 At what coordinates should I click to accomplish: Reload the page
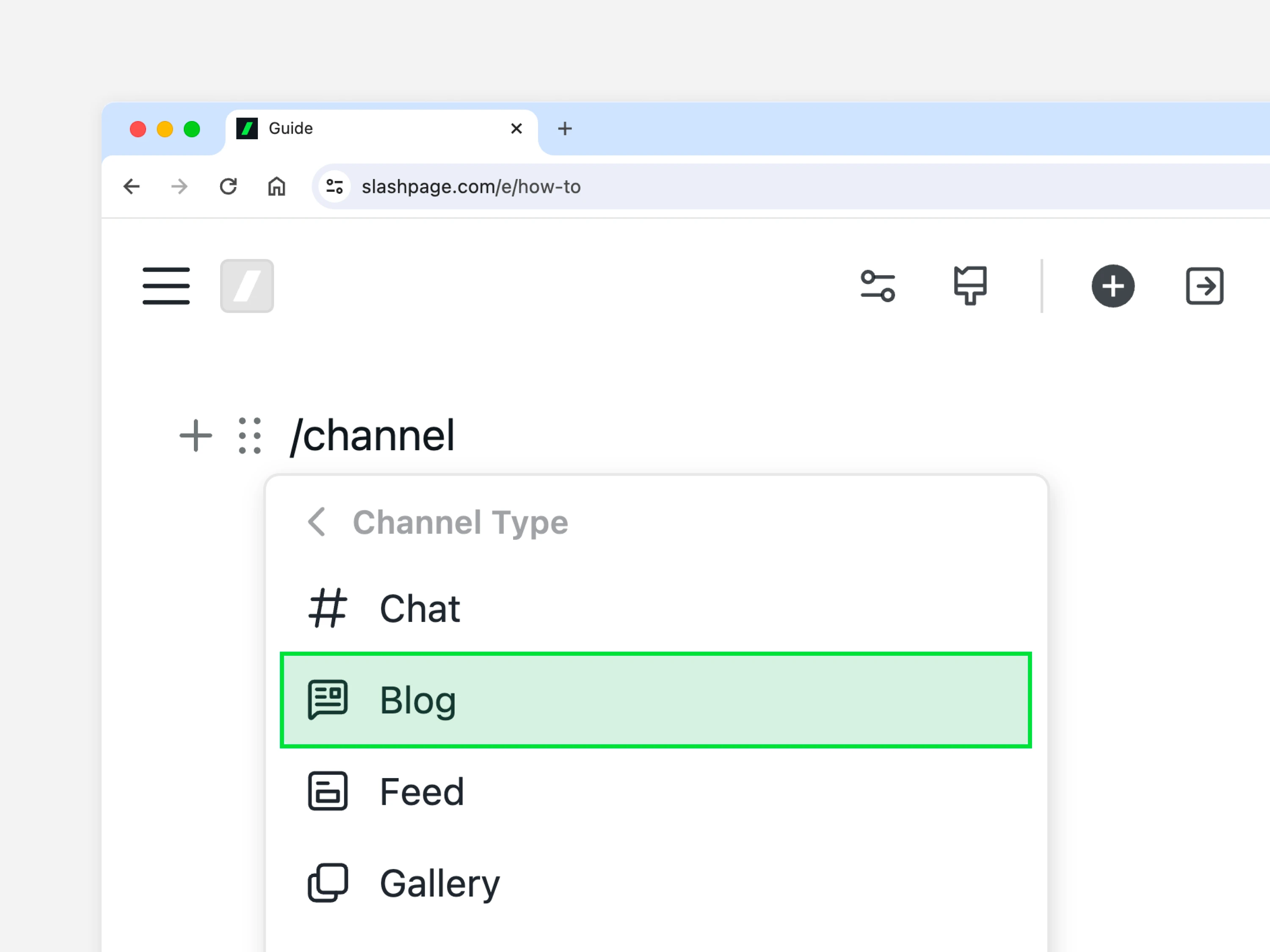click(x=229, y=187)
